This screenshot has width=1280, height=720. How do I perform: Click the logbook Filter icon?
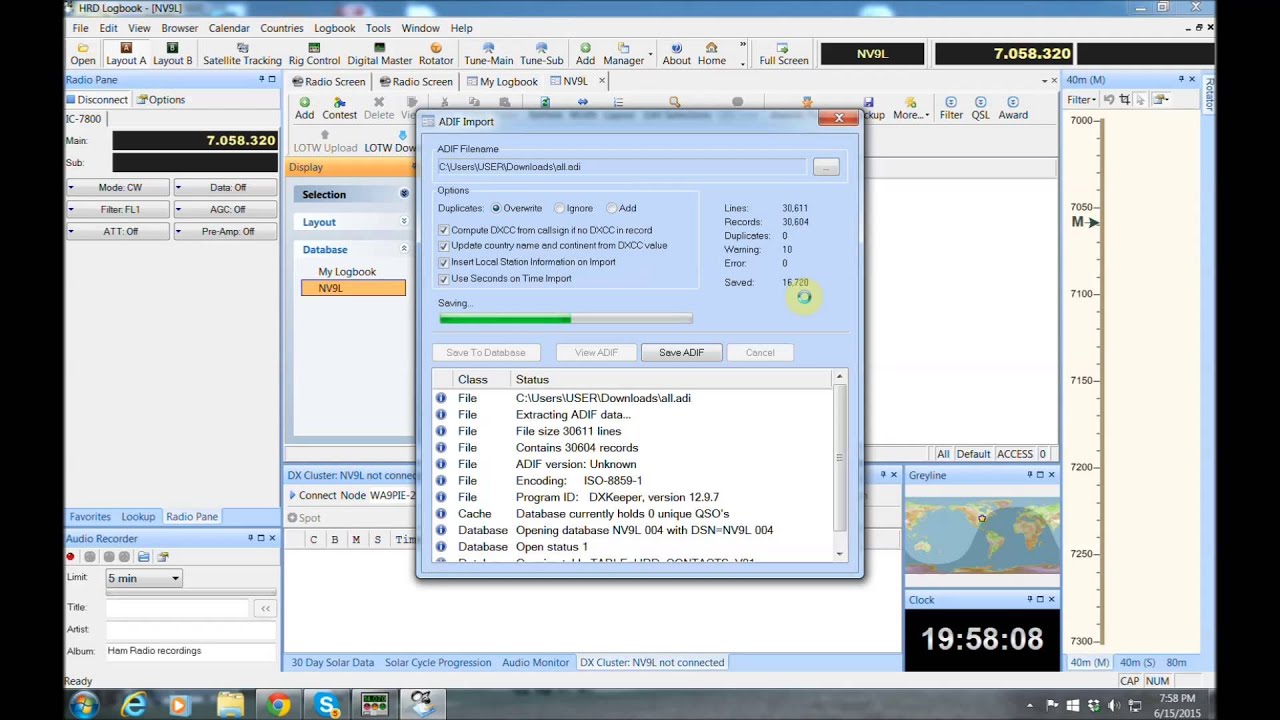coord(951,108)
